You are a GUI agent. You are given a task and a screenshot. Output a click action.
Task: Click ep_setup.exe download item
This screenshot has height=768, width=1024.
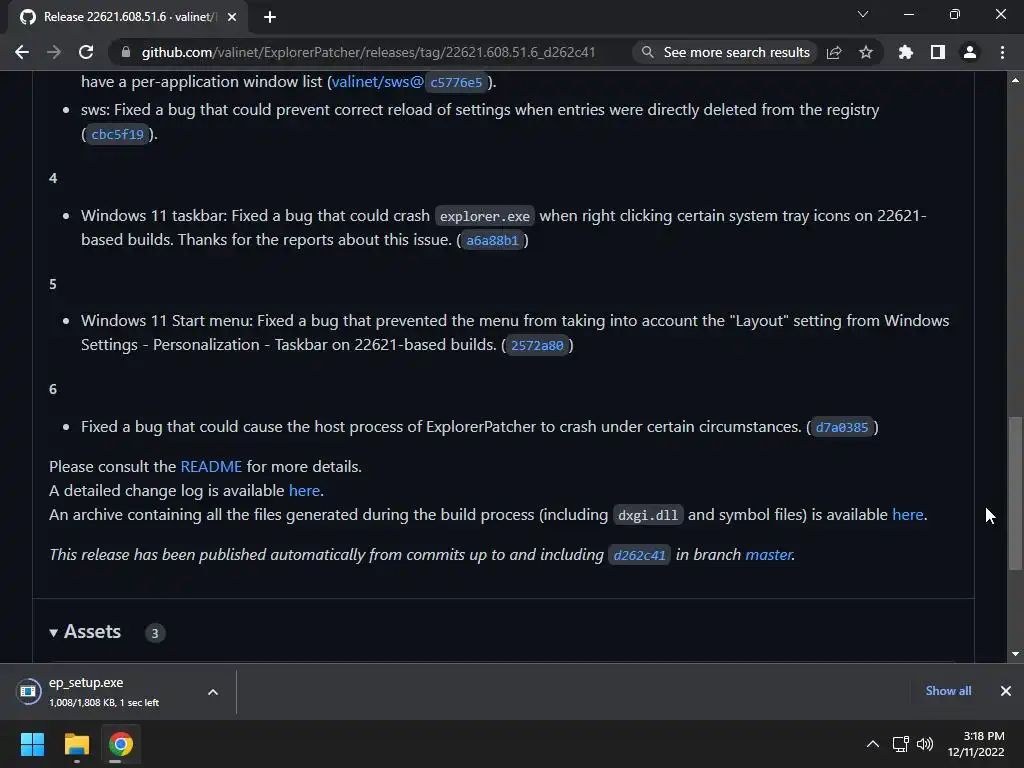coord(118,692)
